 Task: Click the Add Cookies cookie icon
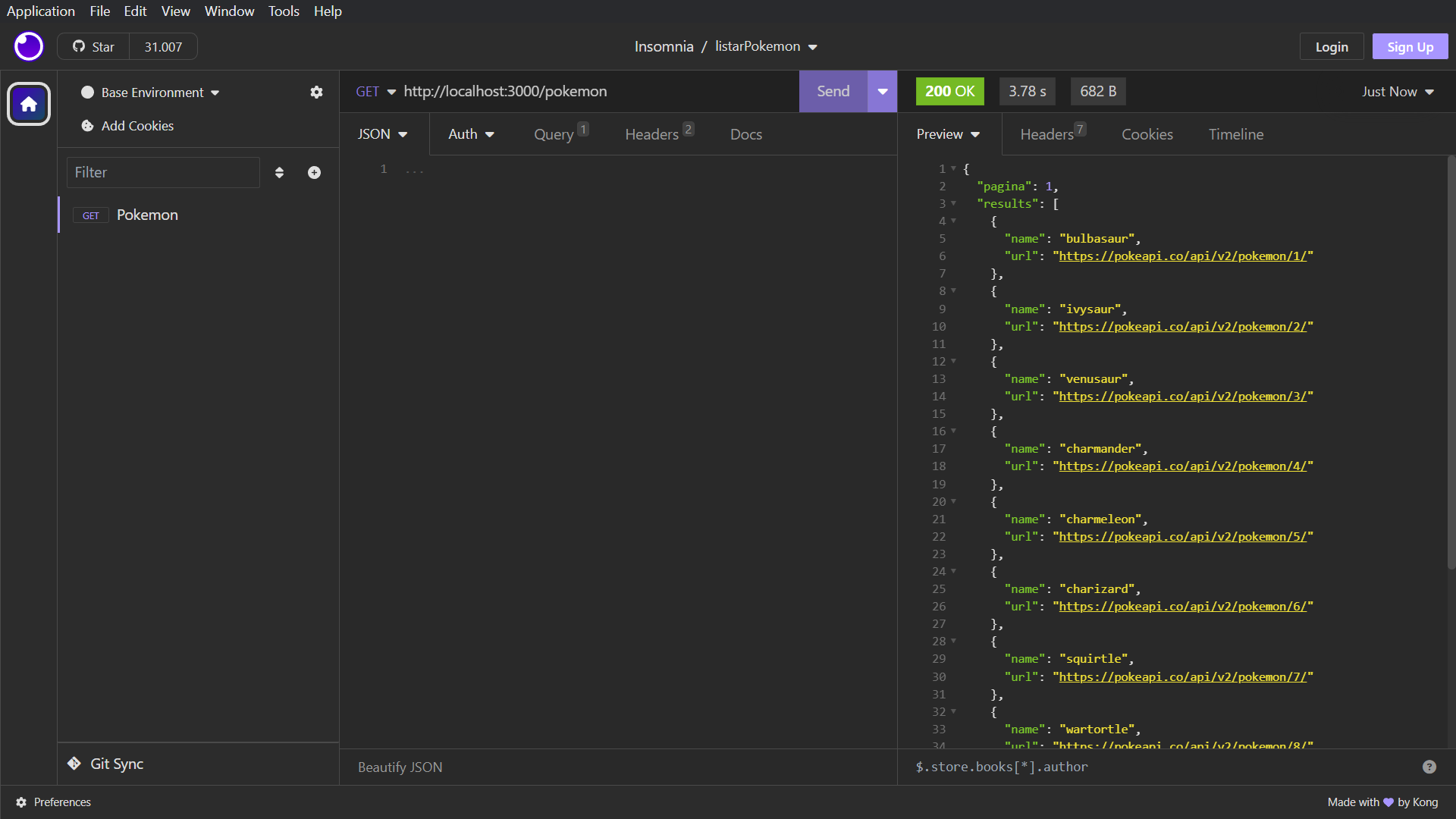(87, 126)
